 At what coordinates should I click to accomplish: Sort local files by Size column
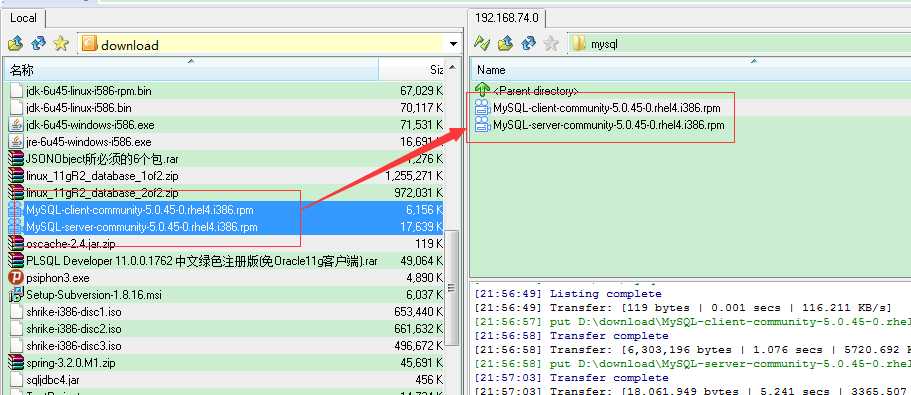pos(411,70)
